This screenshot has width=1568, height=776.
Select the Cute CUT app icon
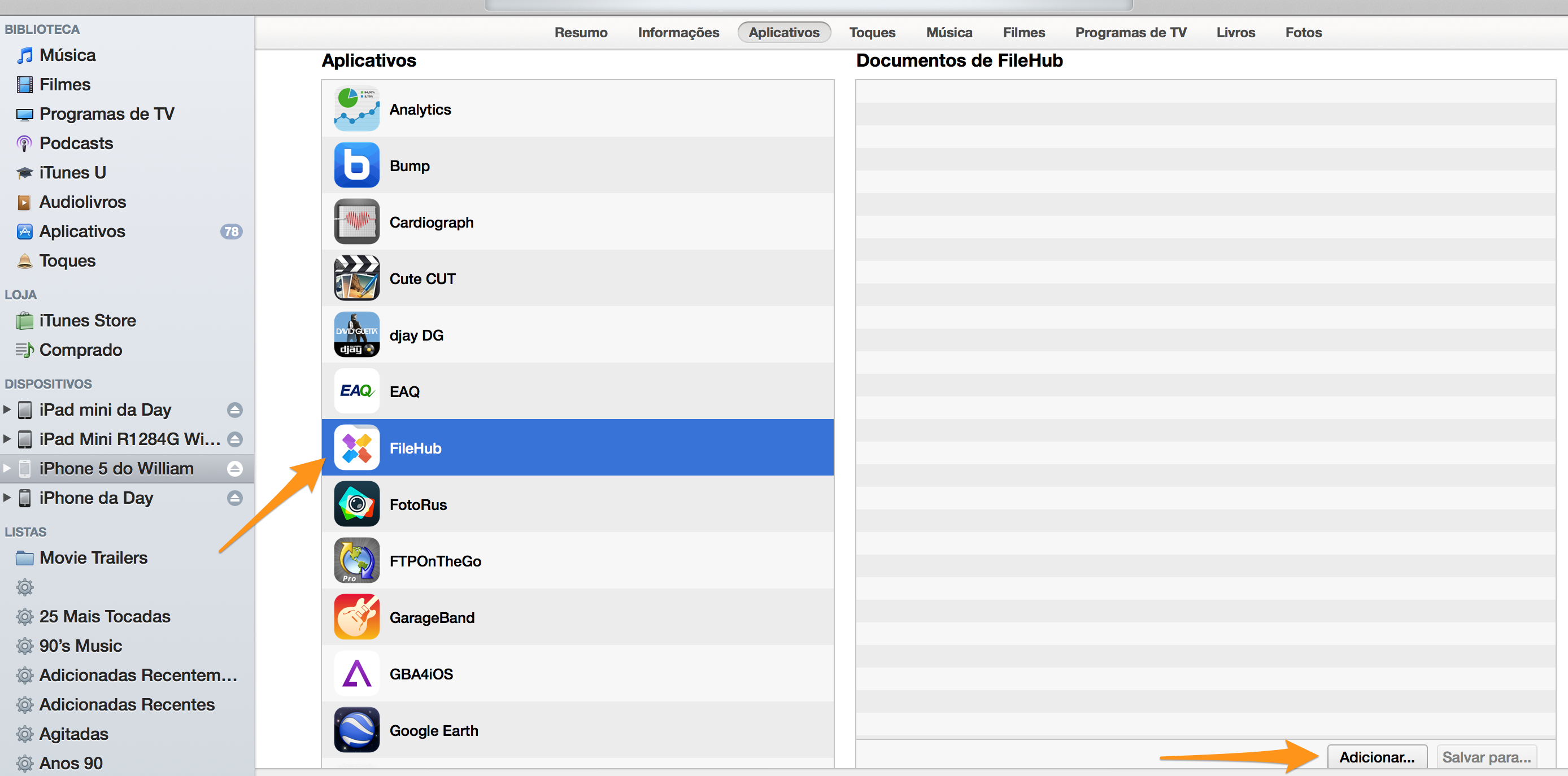coord(356,278)
